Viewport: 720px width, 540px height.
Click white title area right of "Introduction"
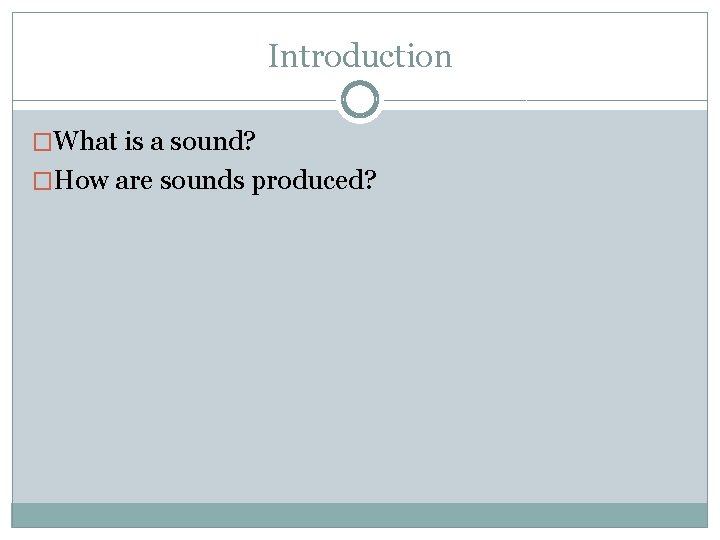pos(581,55)
